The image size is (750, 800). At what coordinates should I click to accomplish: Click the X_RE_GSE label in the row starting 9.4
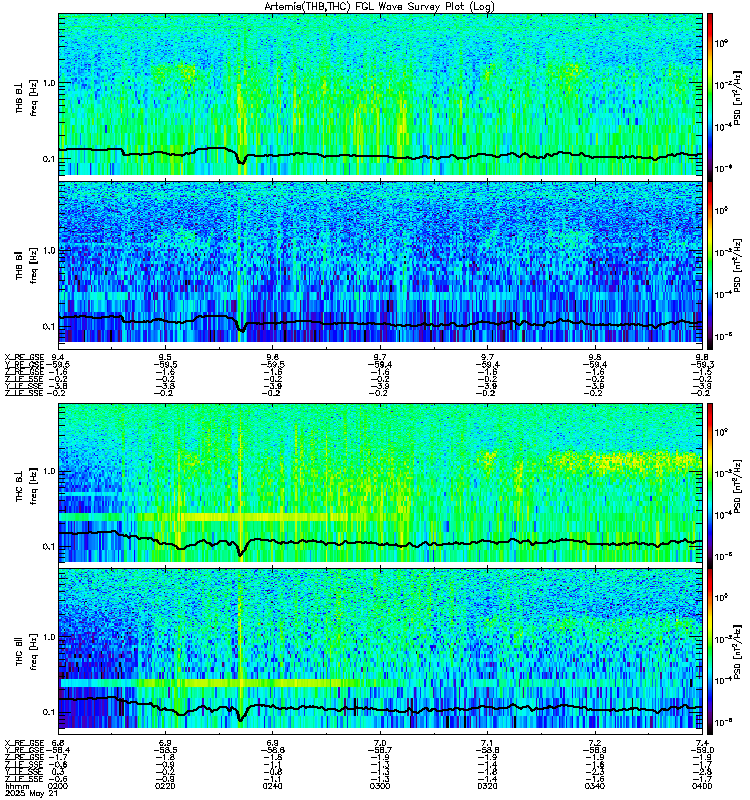point(24,357)
